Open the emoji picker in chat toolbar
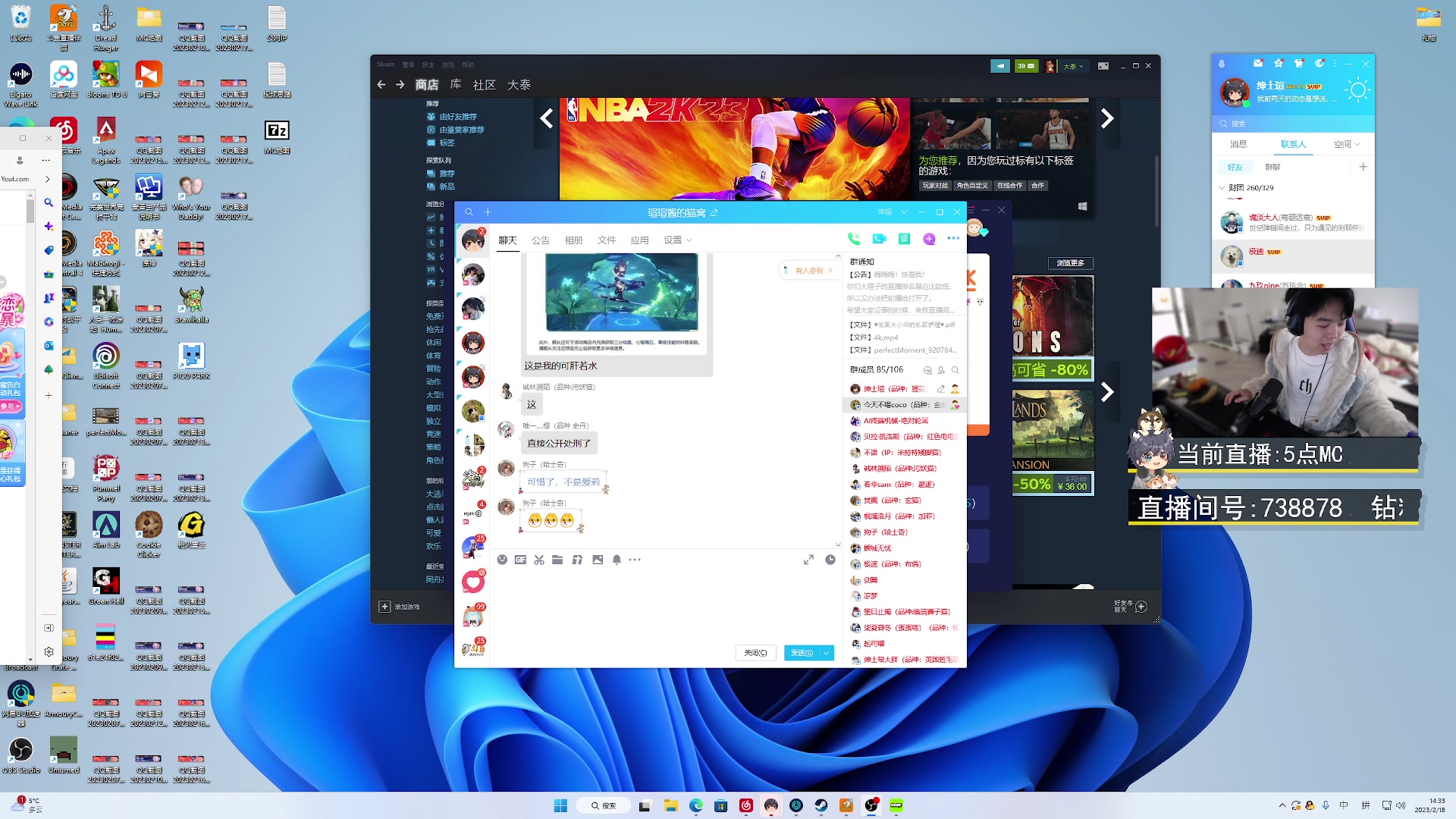This screenshot has height=819, width=1456. [x=502, y=560]
